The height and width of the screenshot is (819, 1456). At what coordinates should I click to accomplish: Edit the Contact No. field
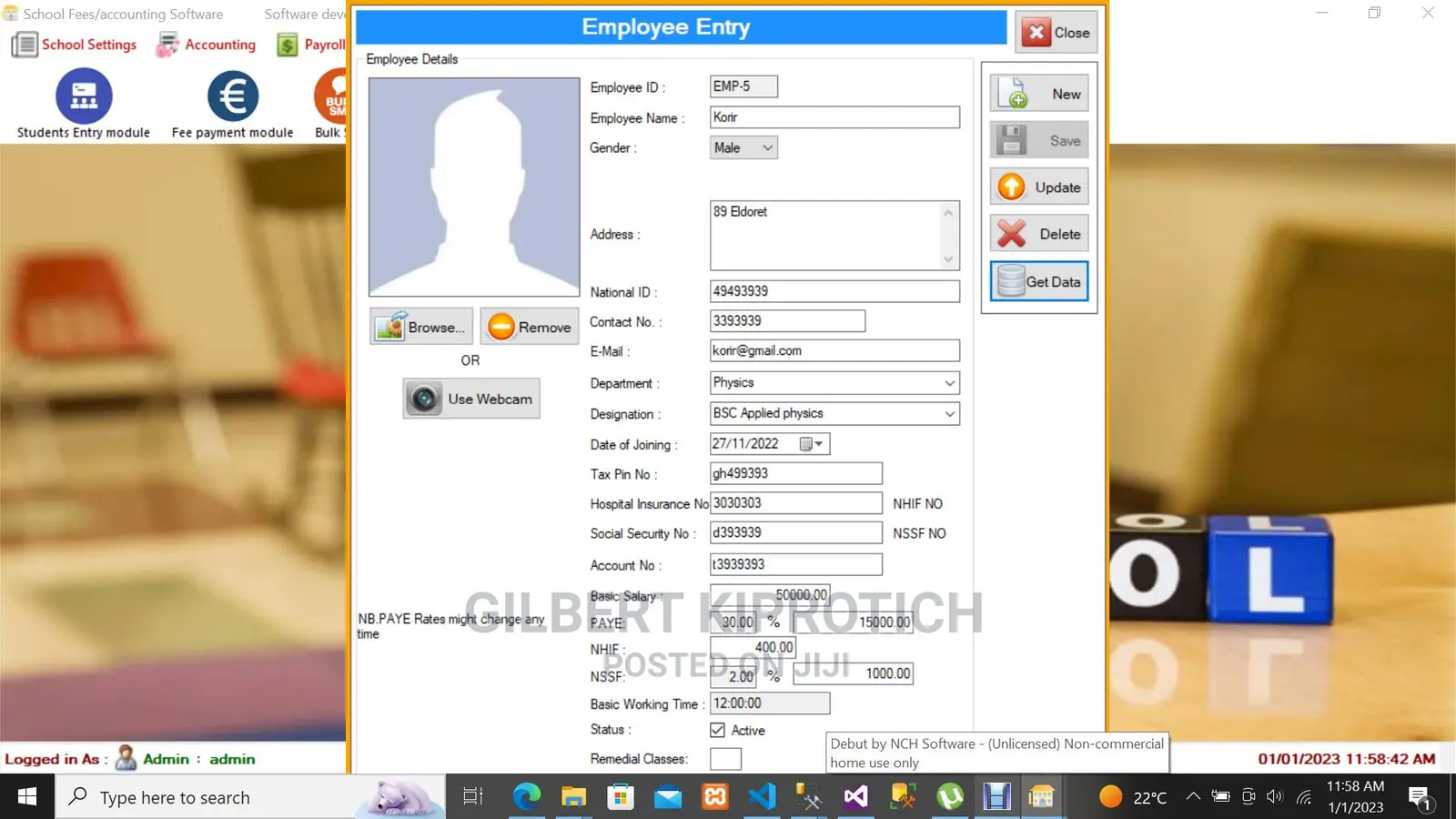tap(787, 321)
